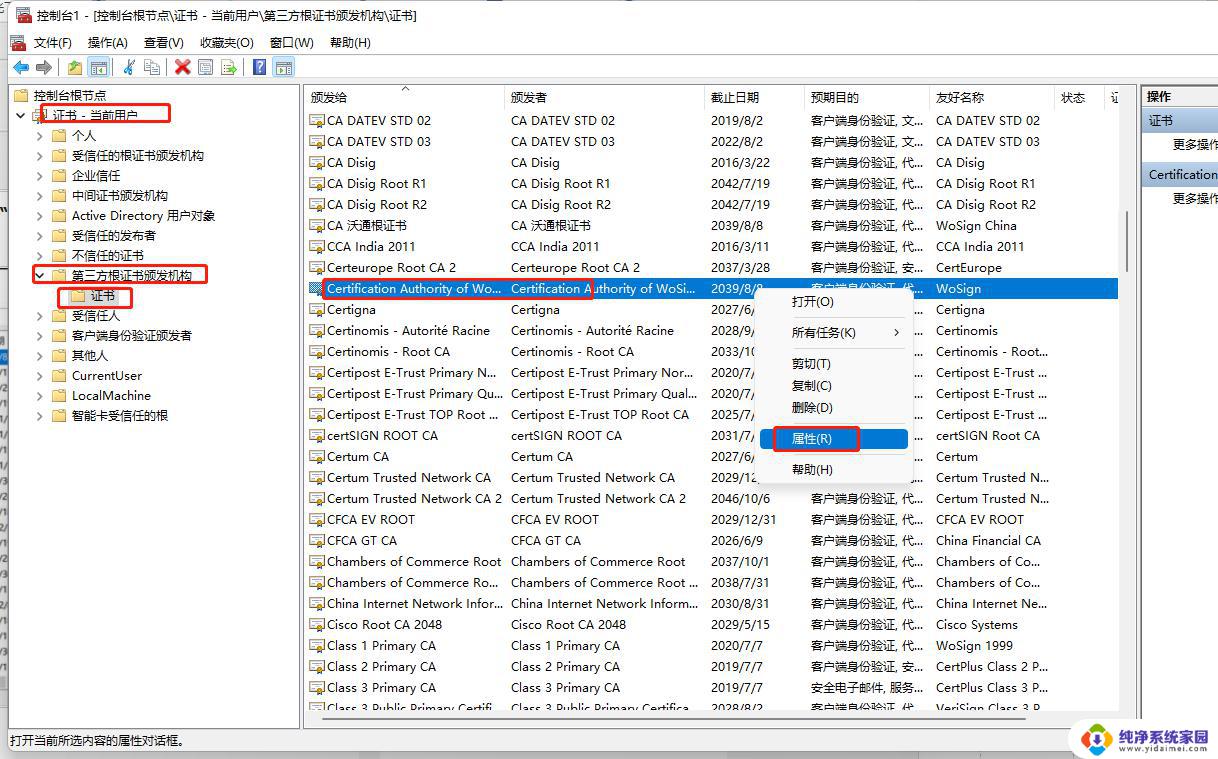Viewport: 1218px width, 759px height.
Task: Expand the 个人 tree node
Action: (40, 135)
